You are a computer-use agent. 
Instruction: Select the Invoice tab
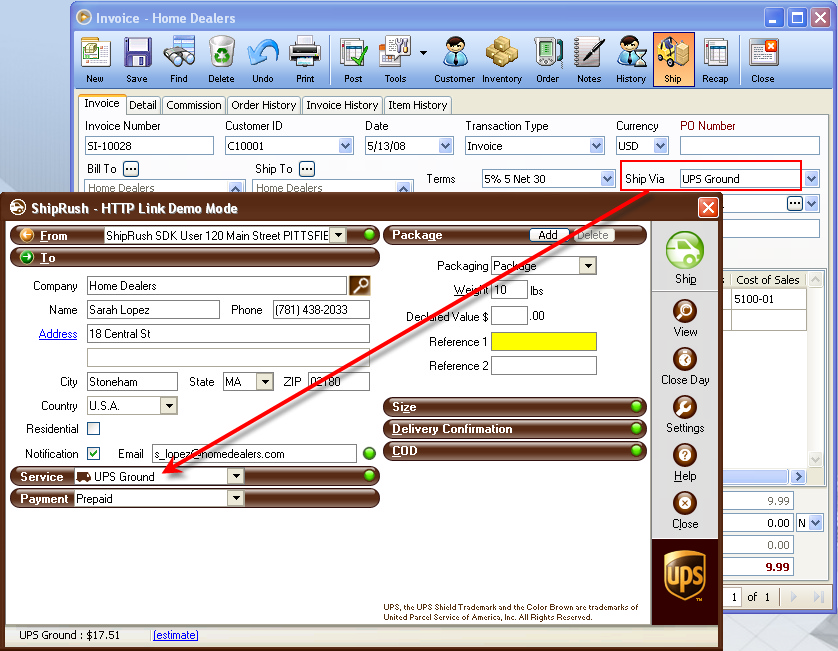pyautogui.click(x=102, y=104)
